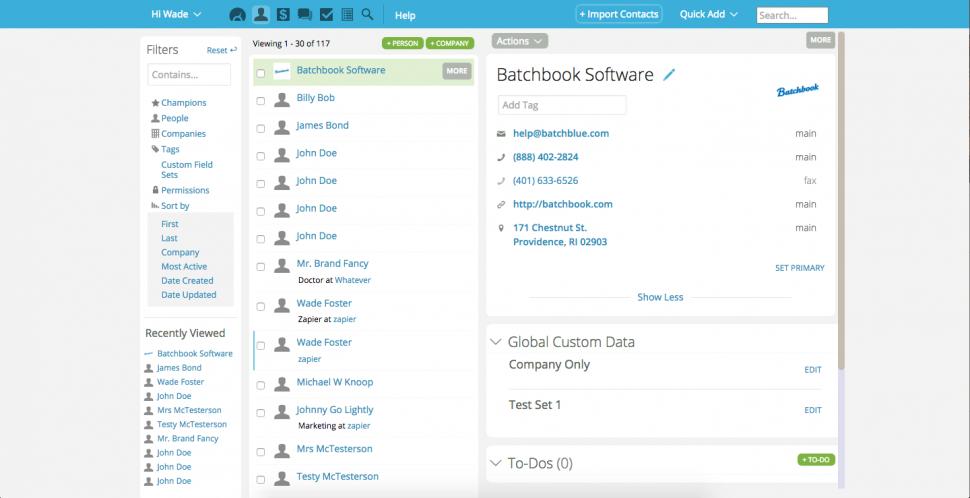The width and height of the screenshot is (970, 498).
Task: Open the Actions dropdown
Action: 520,41
